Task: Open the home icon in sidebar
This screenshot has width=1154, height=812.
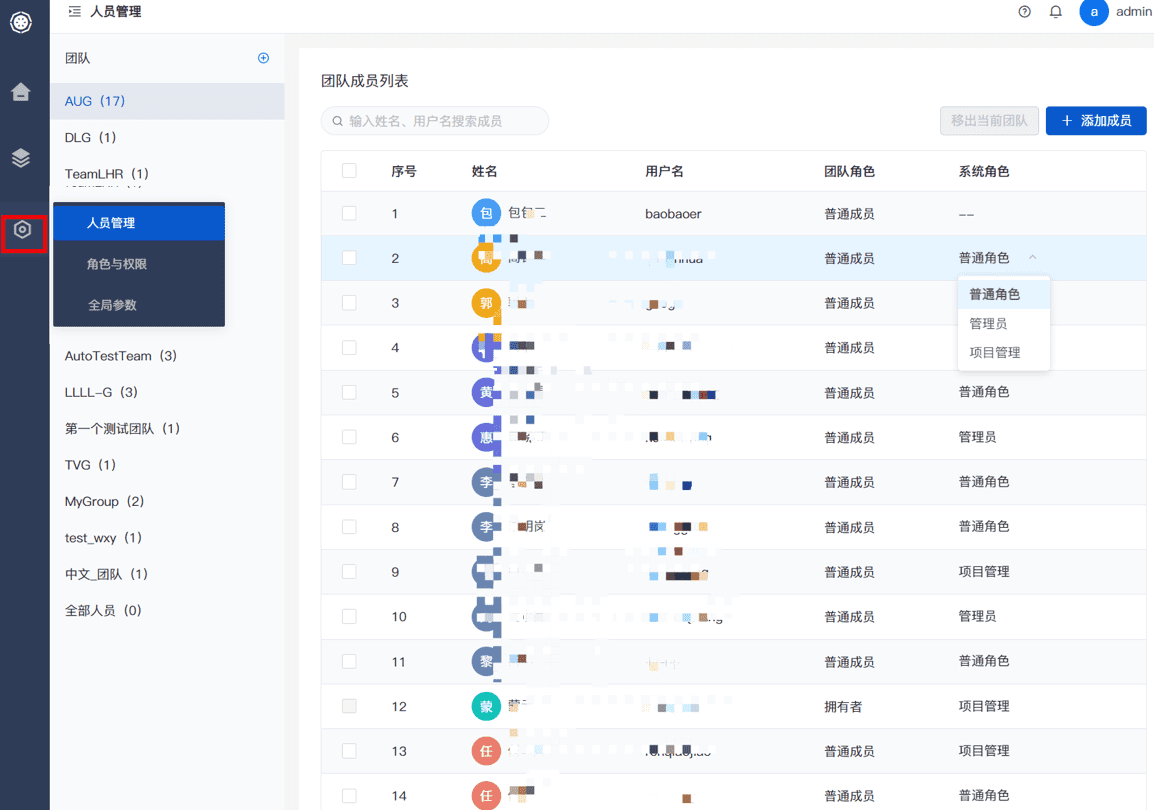Action: (21, 91)
